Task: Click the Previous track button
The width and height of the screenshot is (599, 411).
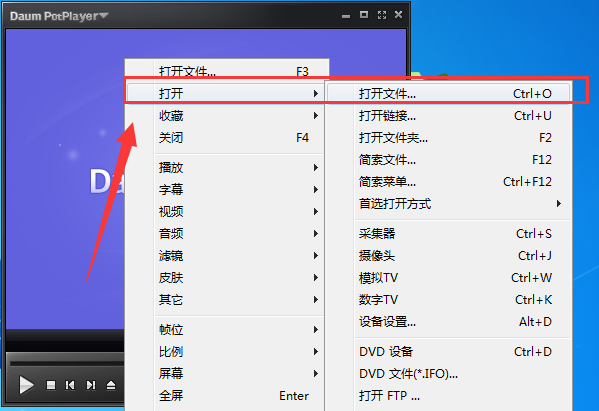Action: pyautogui.click(x=70, y=385)
